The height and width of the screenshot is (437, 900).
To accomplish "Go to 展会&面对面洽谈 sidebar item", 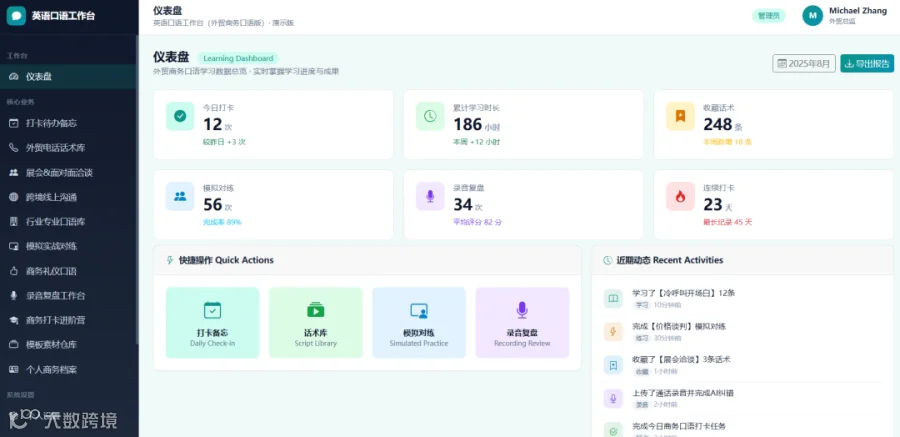I will tap(68, 172).
